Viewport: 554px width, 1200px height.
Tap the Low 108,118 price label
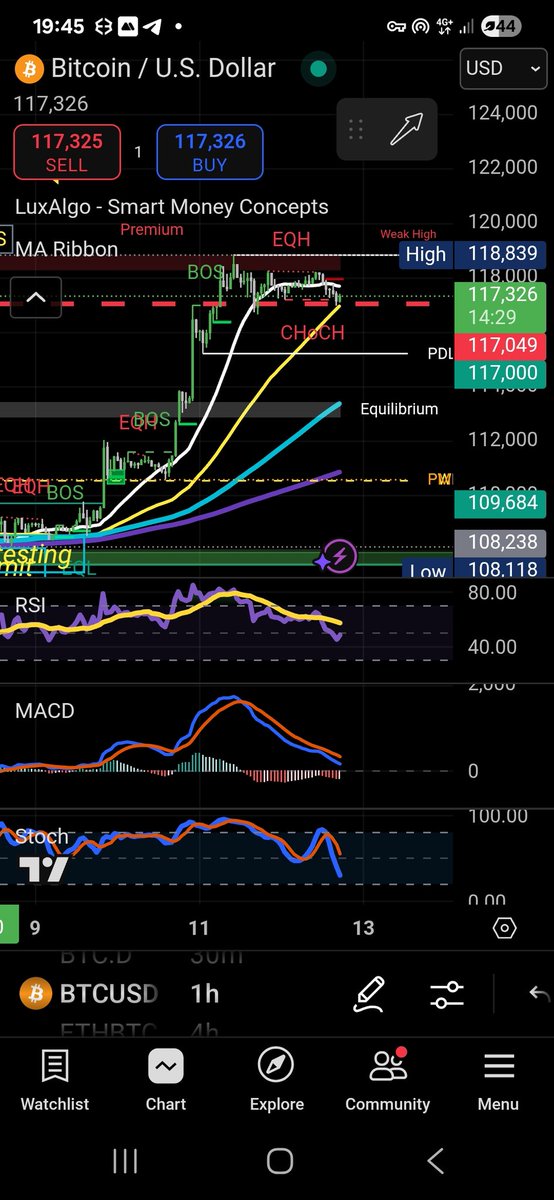(474, 572)
